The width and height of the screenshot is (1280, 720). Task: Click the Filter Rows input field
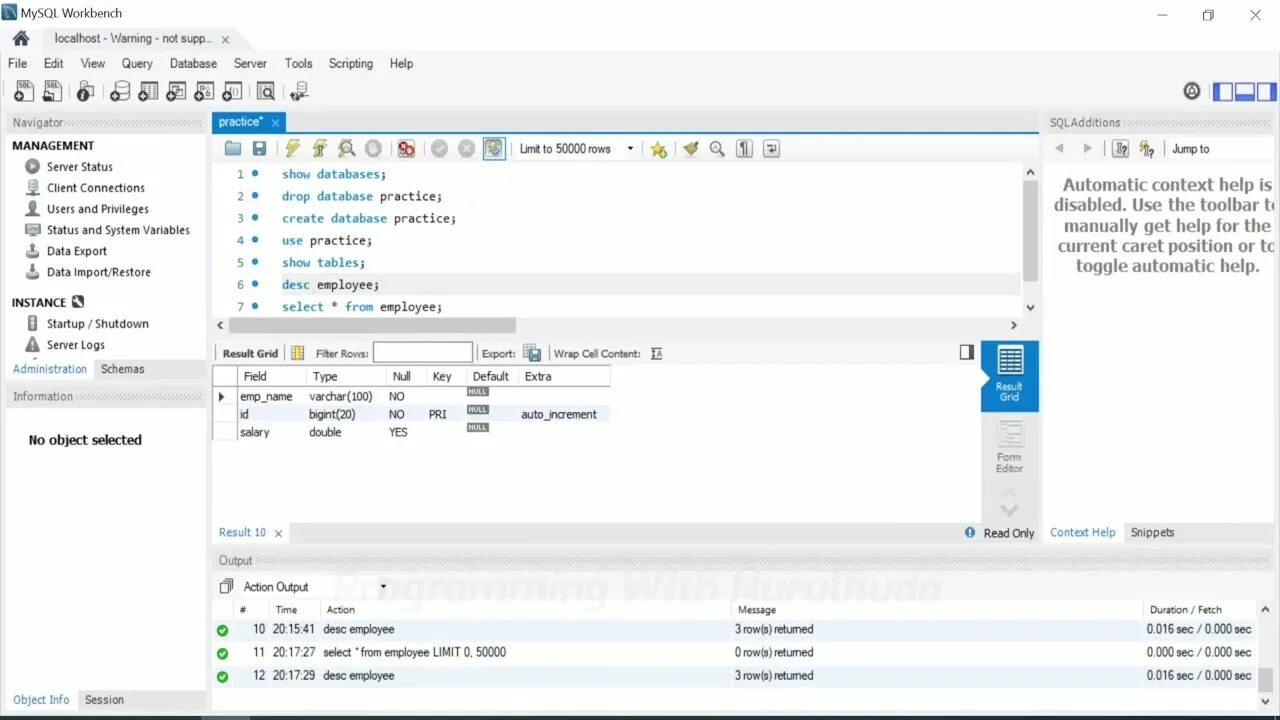click(x=423, y=353)
